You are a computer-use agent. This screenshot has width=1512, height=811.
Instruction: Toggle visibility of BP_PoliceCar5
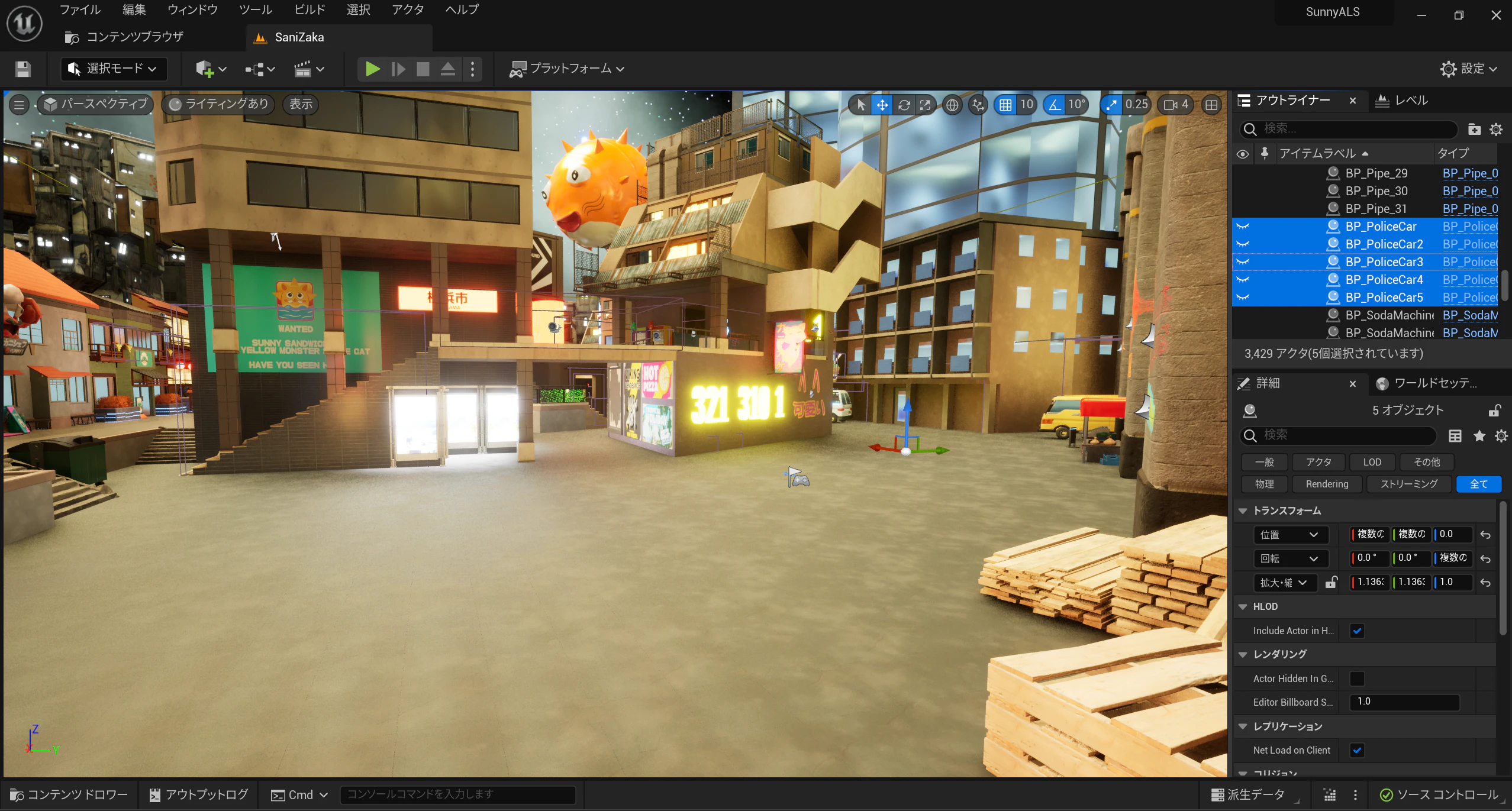(1243, 298)
